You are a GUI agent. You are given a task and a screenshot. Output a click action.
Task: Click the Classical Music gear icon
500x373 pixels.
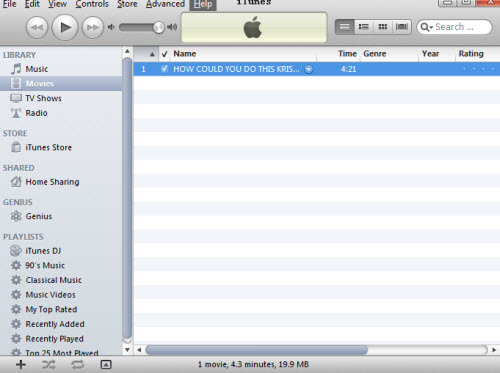tap(16, 280)
